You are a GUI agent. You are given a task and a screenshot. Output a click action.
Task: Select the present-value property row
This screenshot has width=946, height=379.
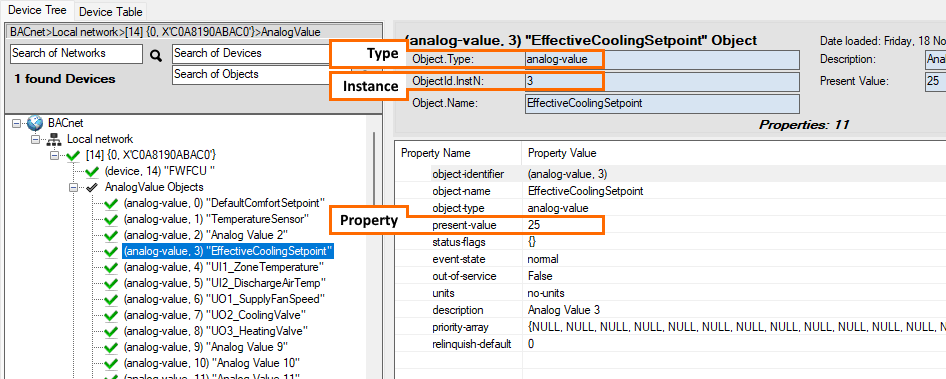tap(670, 225)
